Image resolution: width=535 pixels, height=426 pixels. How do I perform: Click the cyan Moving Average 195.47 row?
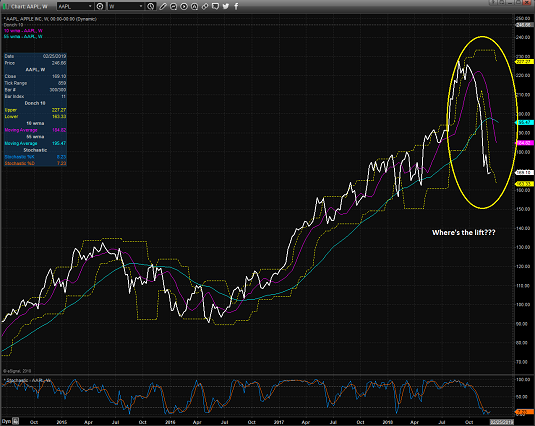coord(35,143)
